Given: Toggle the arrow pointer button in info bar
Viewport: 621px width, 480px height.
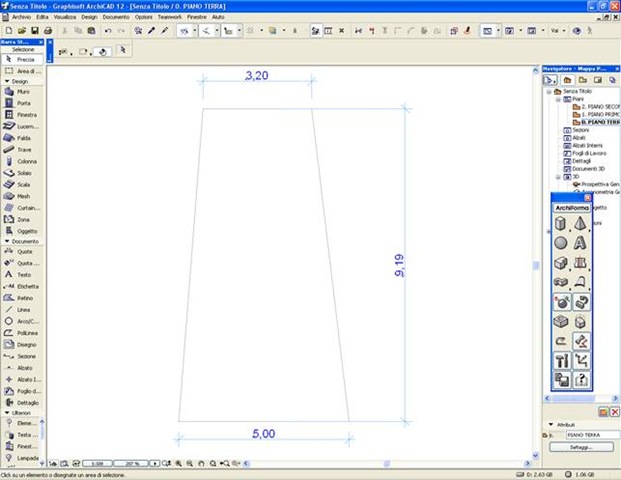Looking at the screenshot, I should [123, 50].
